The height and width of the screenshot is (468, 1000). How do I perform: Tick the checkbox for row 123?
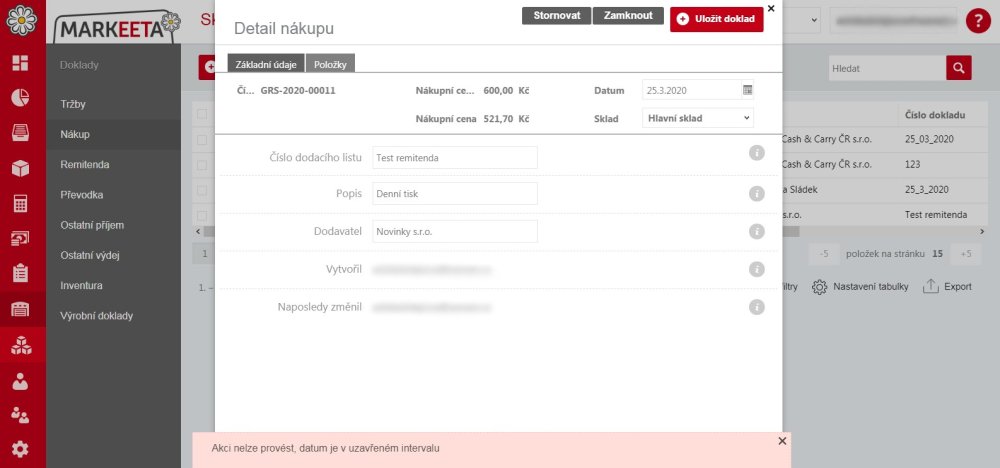pyautogui.click(x=202, y=165)
